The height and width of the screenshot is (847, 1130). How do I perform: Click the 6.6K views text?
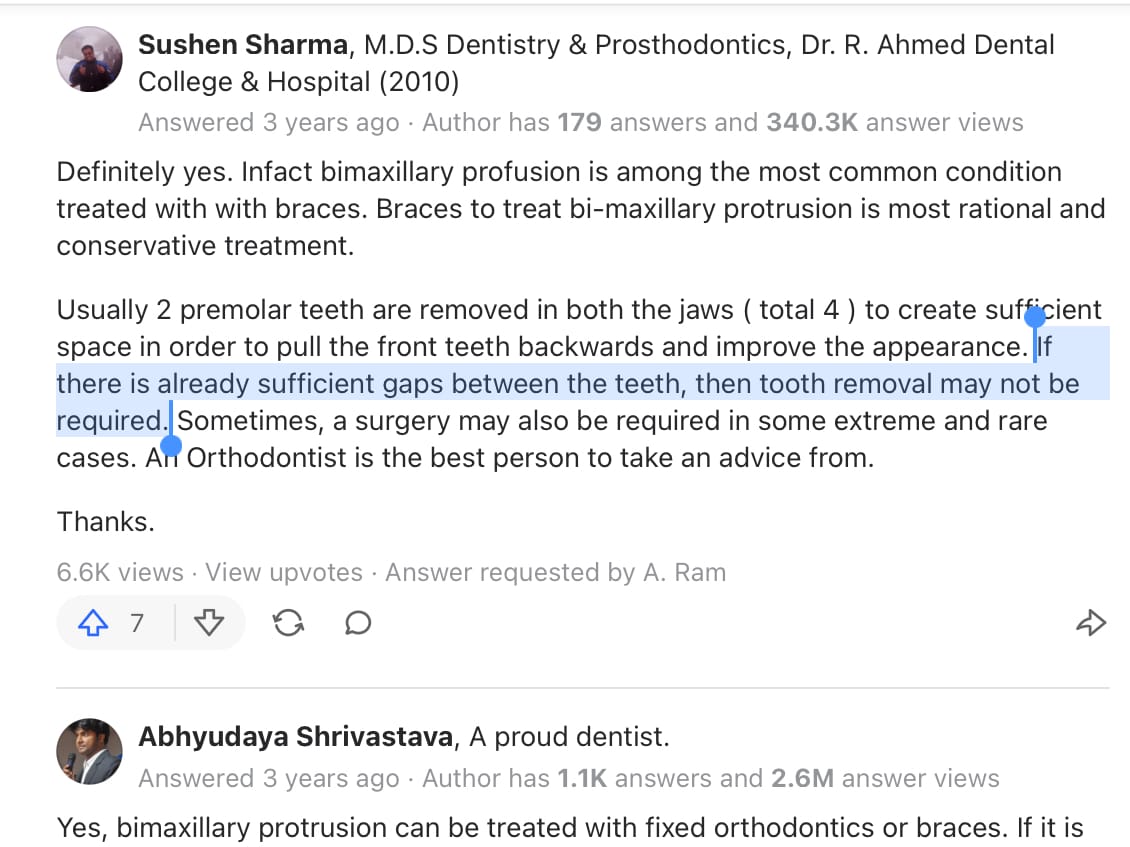pos(120,573)
